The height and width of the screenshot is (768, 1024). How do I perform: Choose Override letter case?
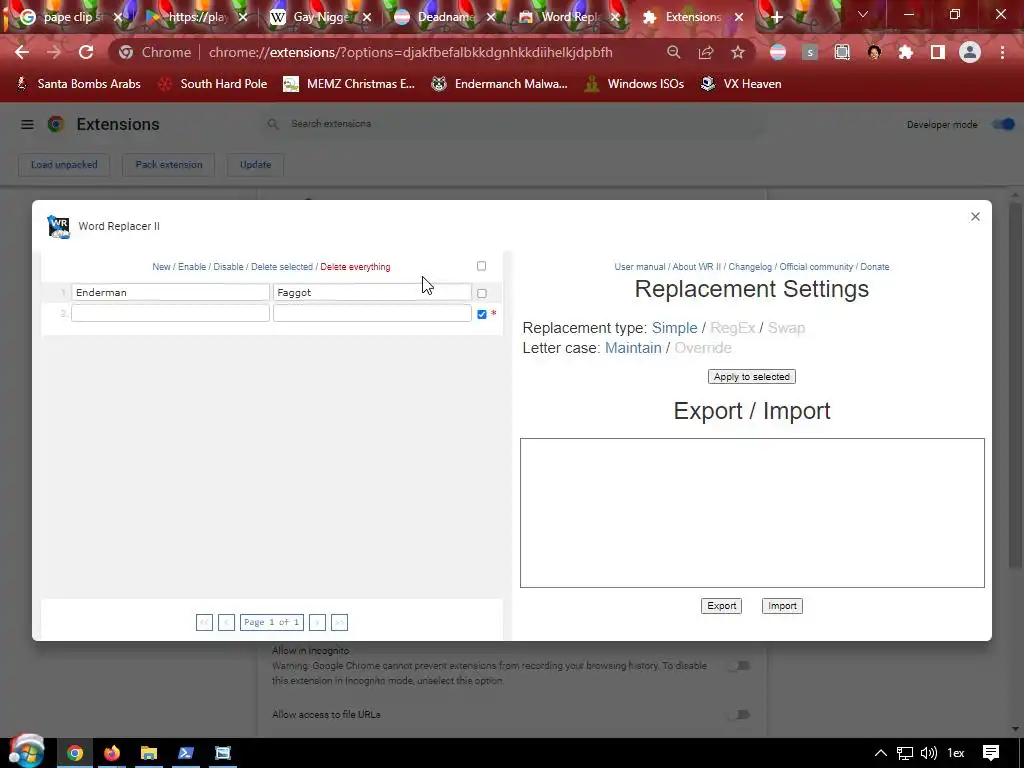703,348
